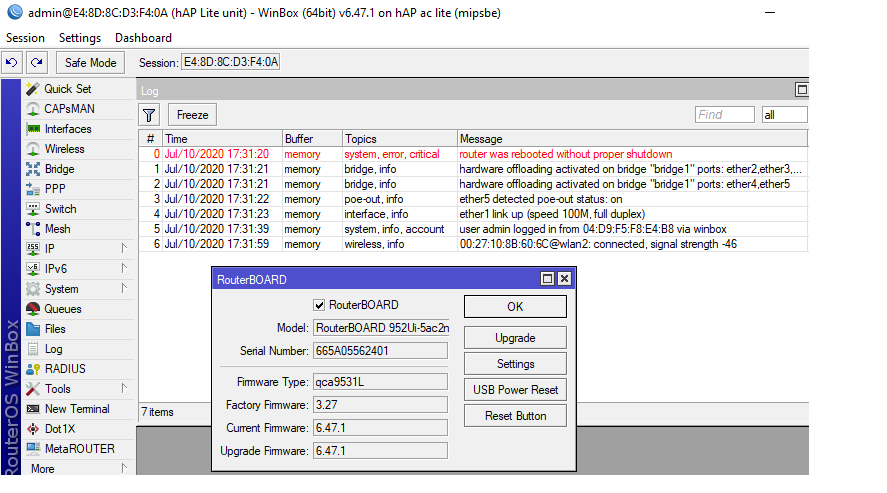Image resolution: width=887 pixels, height=493 pixels.
Task: Open the MetaROUTER section
Action: pos(79,449)
